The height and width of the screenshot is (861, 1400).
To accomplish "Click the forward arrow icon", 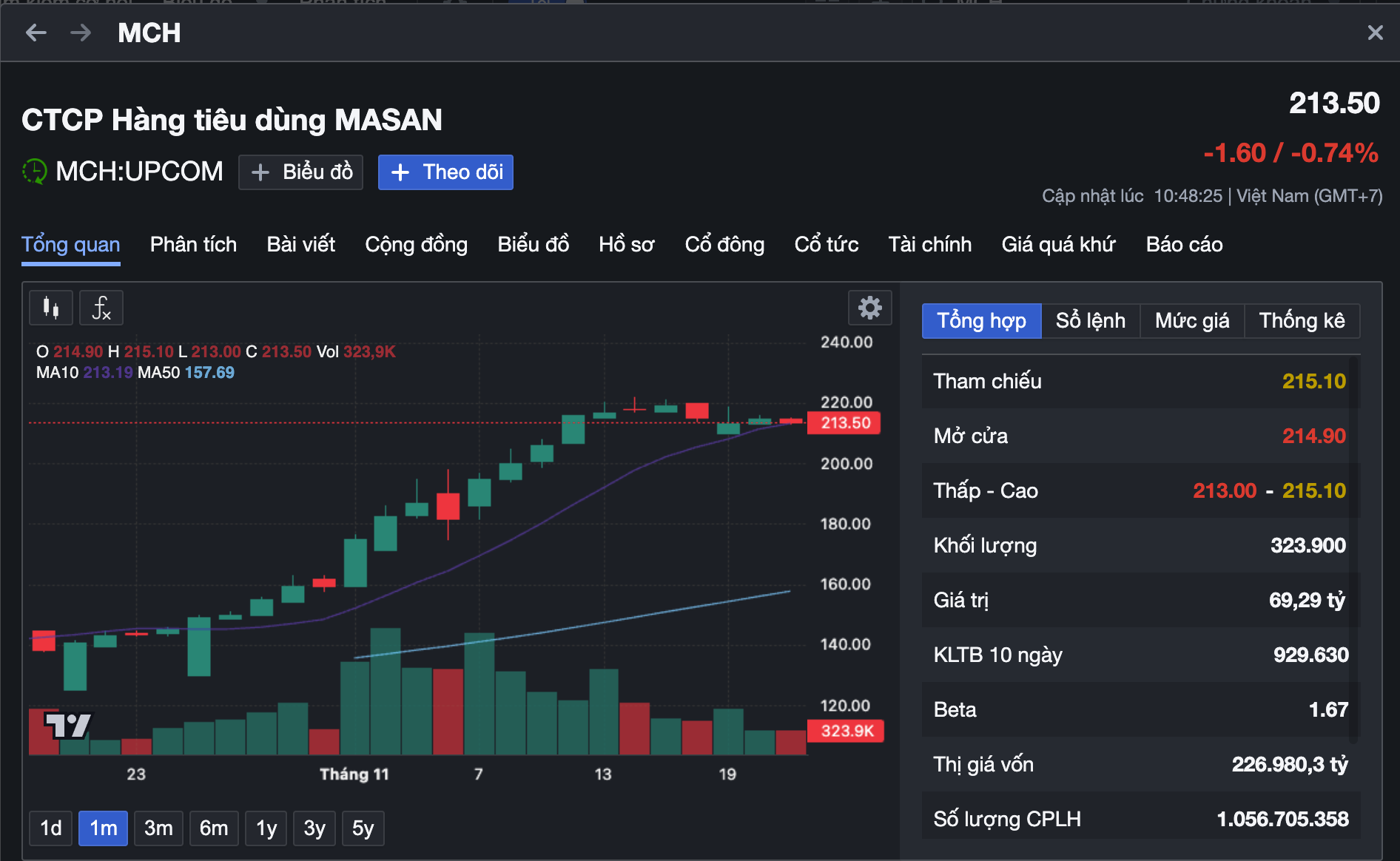I will coord(81,33).
